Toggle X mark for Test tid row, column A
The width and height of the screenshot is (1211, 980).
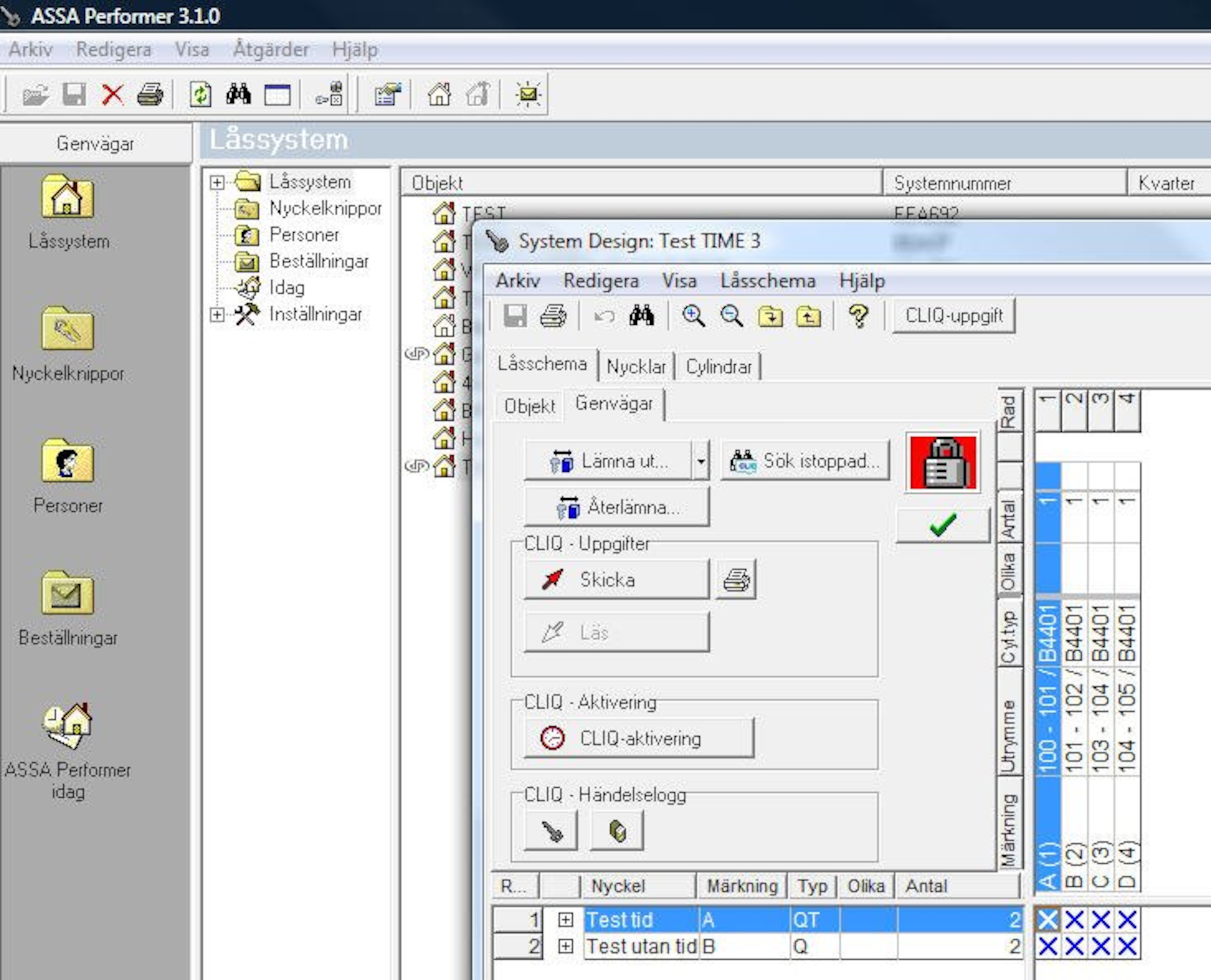(1048, 920)
